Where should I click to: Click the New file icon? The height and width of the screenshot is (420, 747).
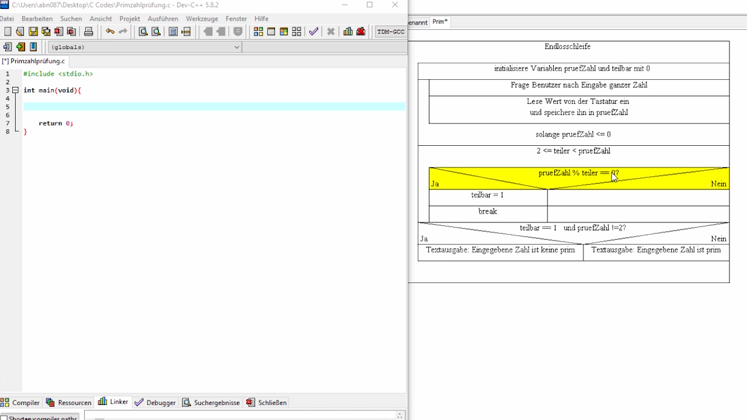click(x=8, y=32)
